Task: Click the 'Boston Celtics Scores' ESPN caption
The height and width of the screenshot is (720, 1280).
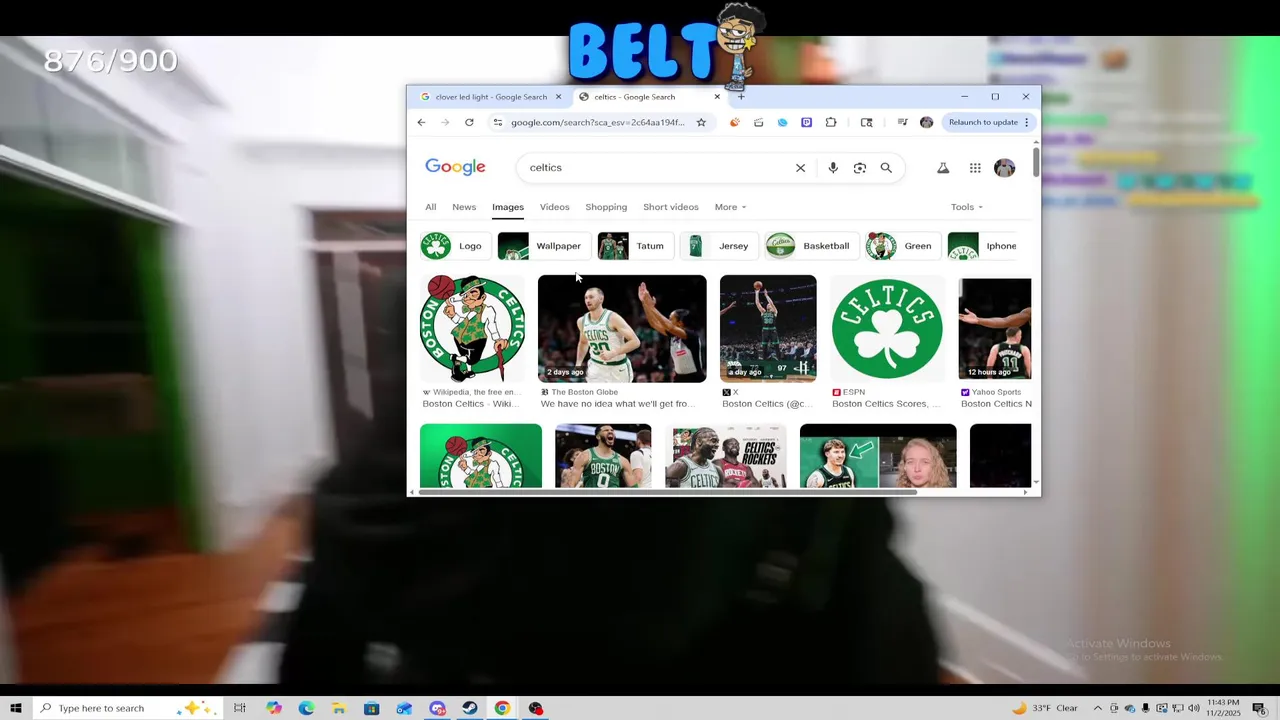Action: point(886,404)
